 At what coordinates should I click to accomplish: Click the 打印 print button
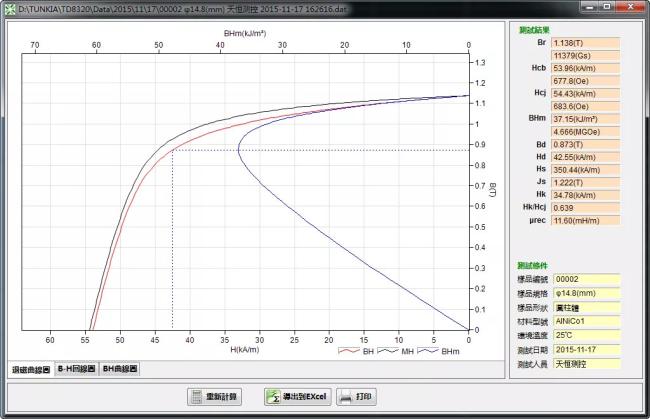(357, 397)
